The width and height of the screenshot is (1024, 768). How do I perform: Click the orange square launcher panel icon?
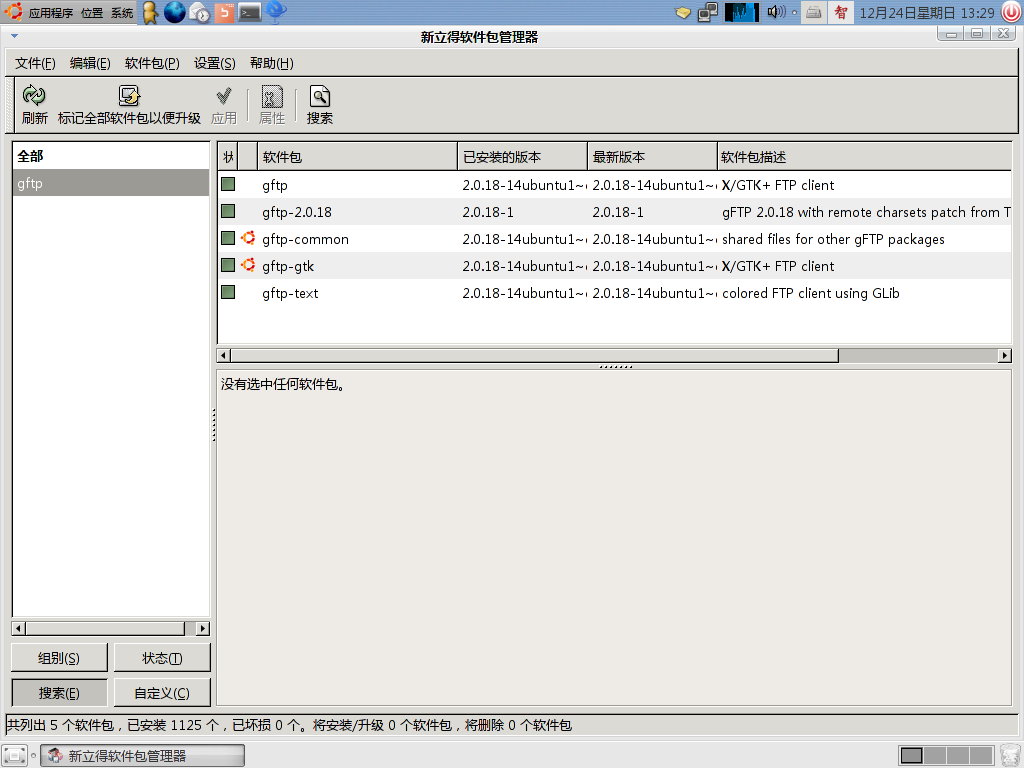click(x=224, y=12)
